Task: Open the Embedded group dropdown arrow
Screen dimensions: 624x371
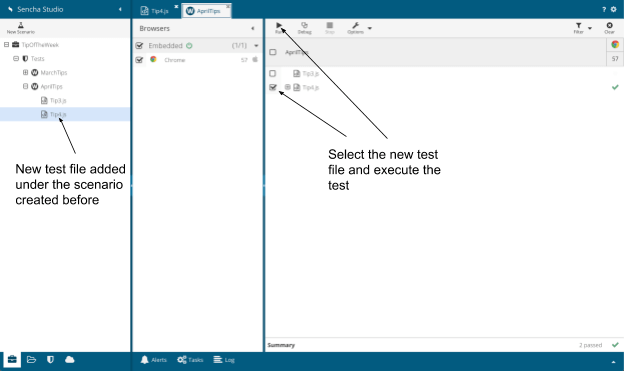Action: tap(256, 46)
